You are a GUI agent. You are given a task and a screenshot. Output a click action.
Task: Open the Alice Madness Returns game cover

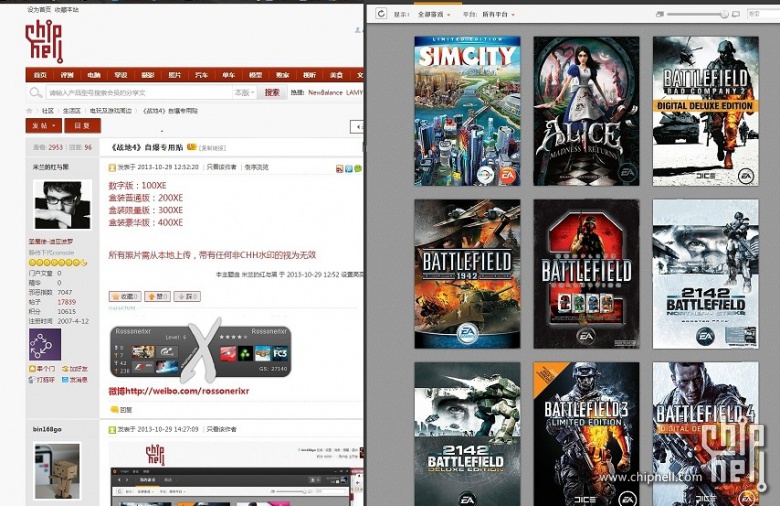586,111
